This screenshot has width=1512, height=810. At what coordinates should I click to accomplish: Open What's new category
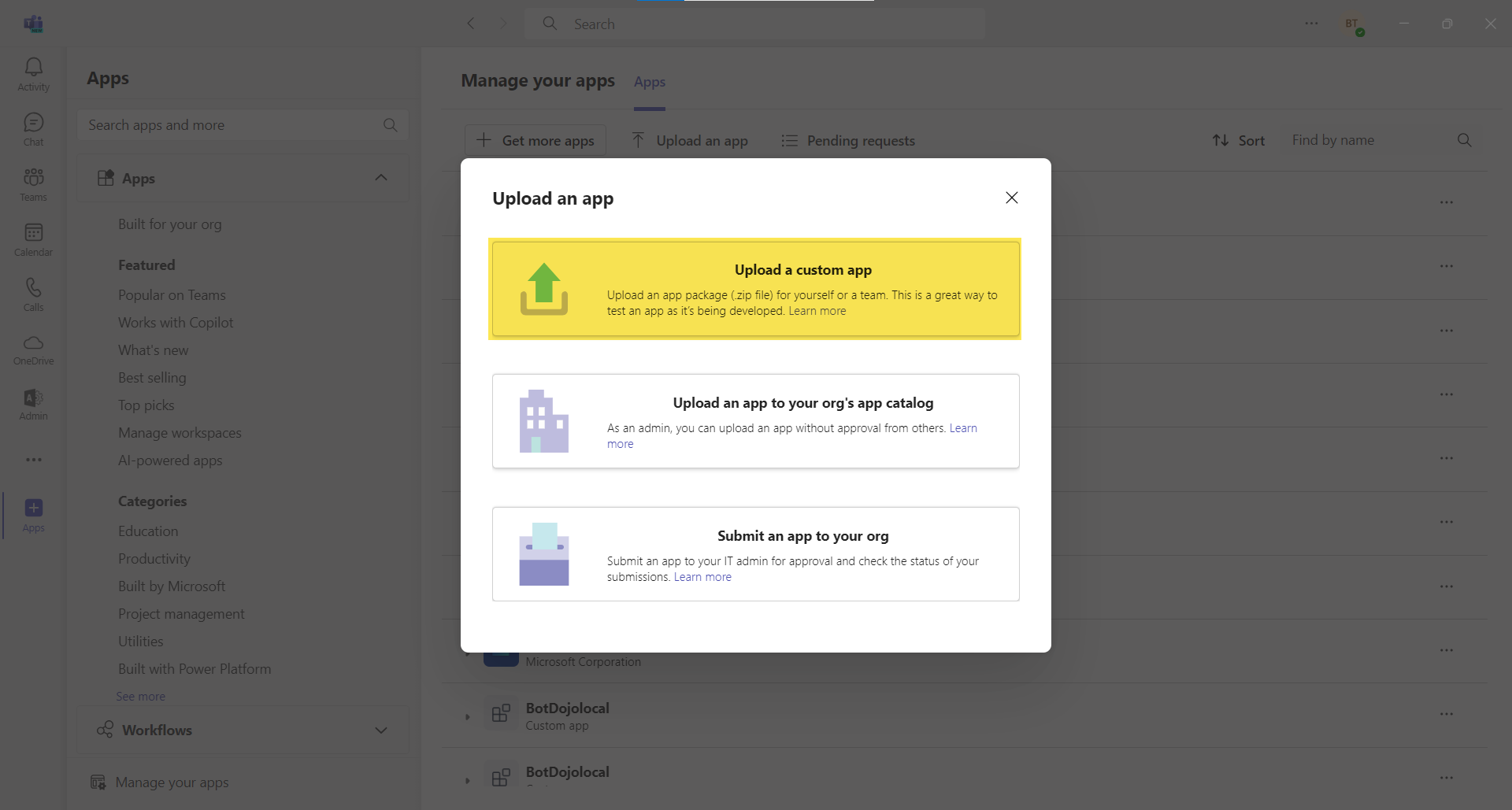(154, 350)
